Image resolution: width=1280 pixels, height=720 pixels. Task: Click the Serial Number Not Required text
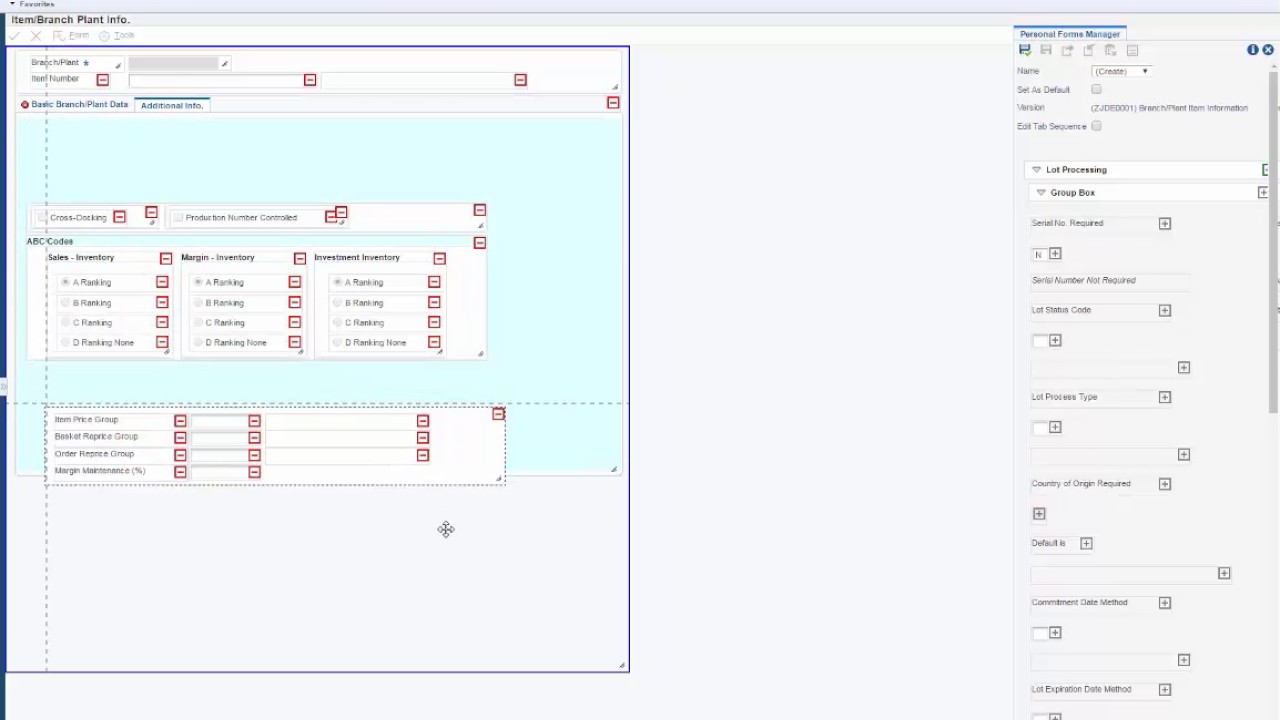[1083, 280]
